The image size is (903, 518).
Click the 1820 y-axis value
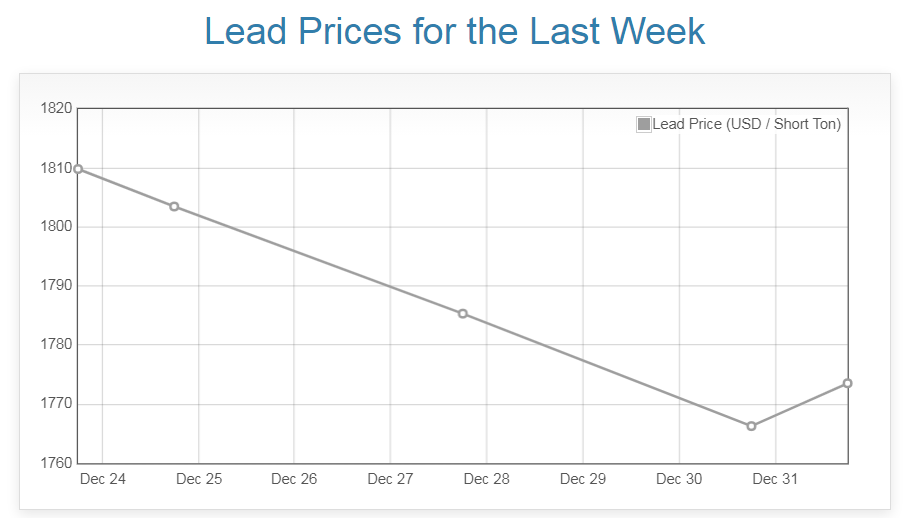56,108
